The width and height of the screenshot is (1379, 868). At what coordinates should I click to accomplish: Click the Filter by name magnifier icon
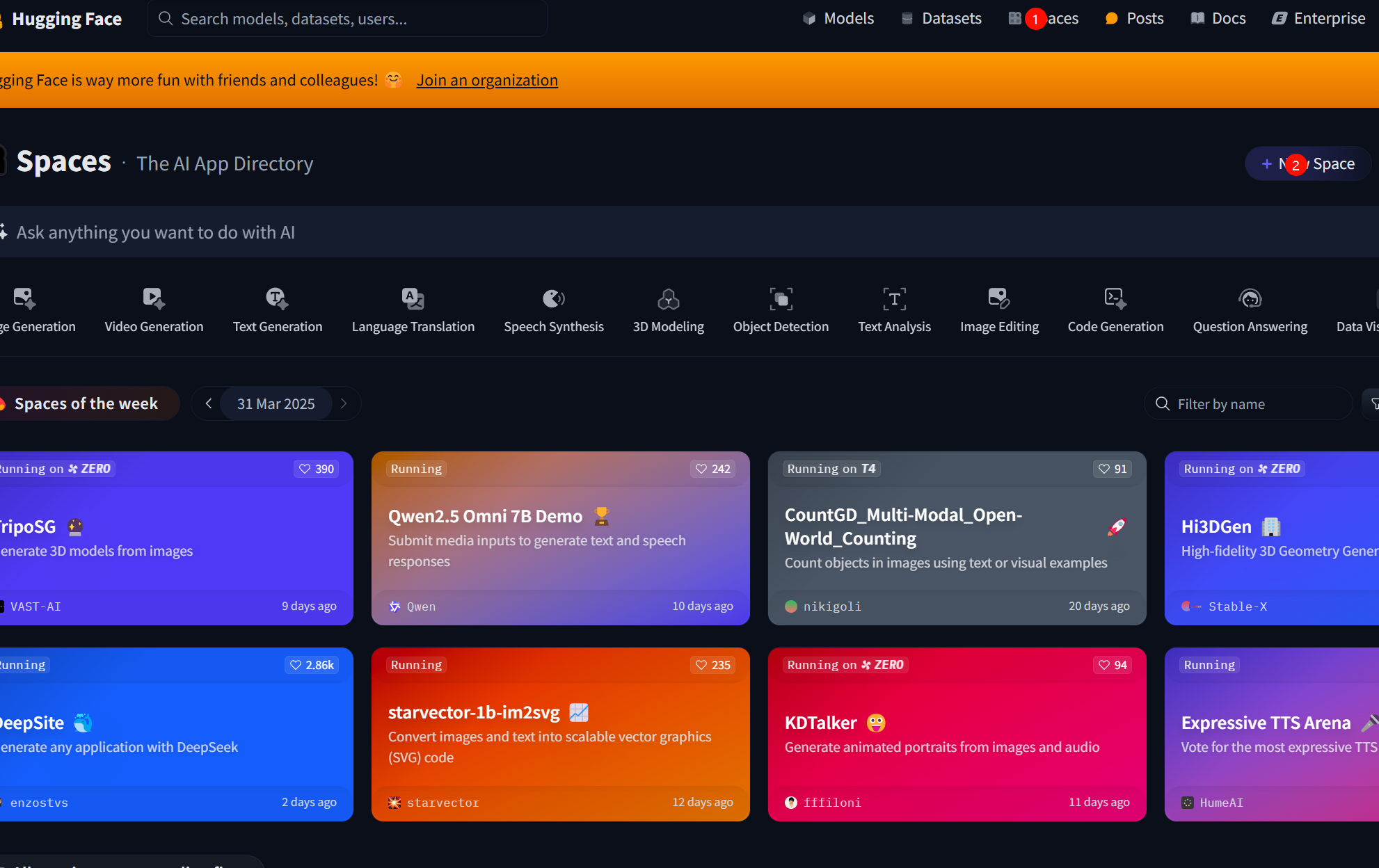[1162, 403]
